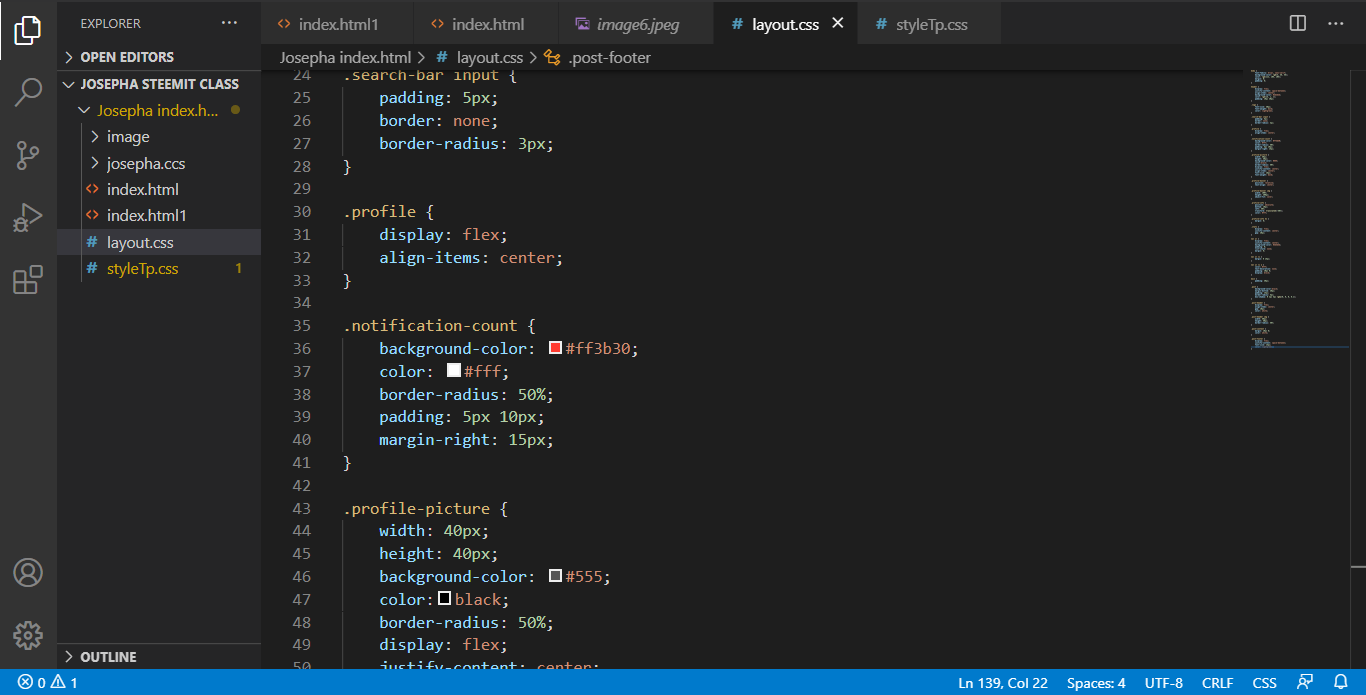Click the code minimap
The height and width of the screenshot is (695, 1366).
(x=1298, y=208)
